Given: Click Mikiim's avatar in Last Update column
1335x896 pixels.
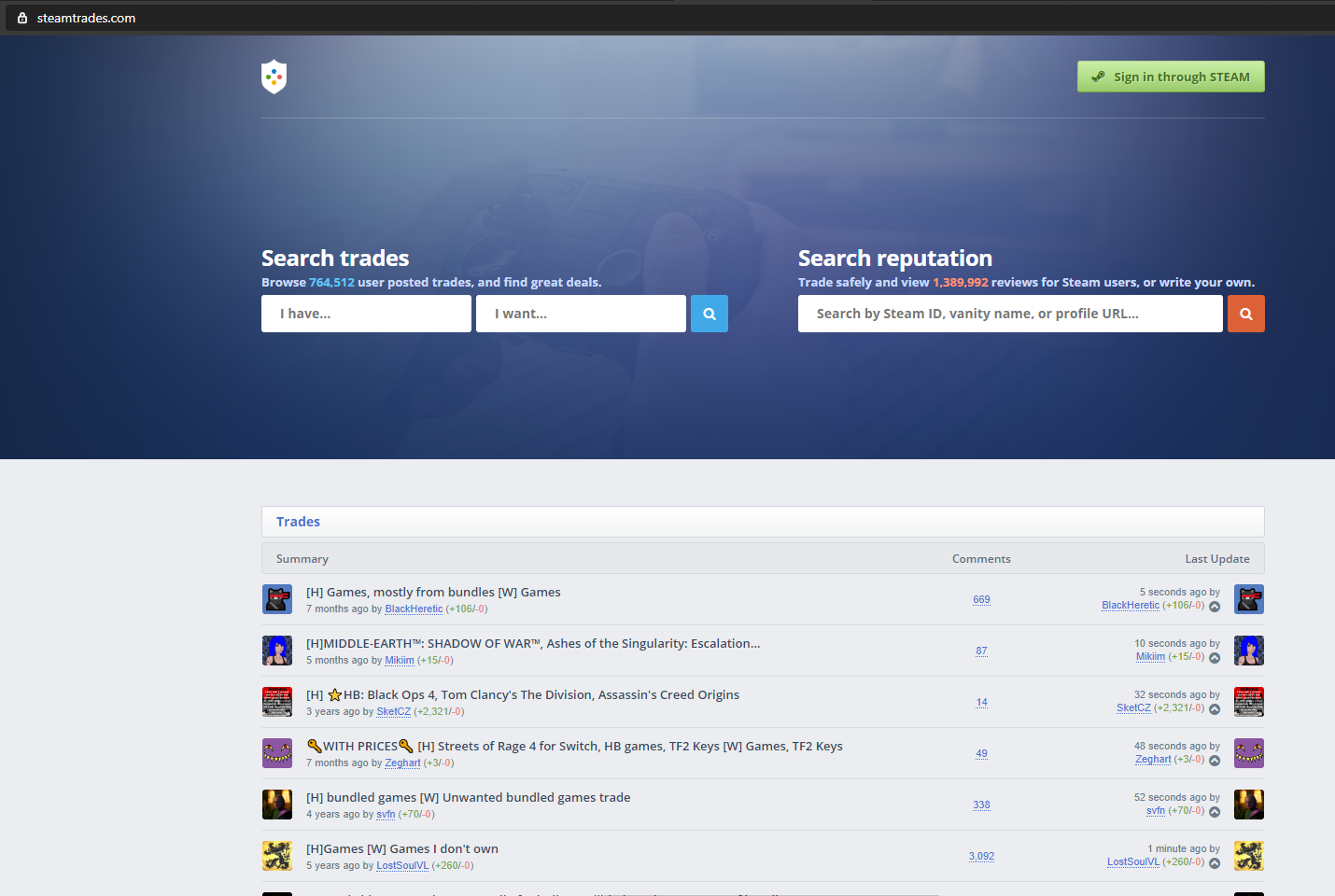Looking at the screenshot, I should click(1249, 651).
